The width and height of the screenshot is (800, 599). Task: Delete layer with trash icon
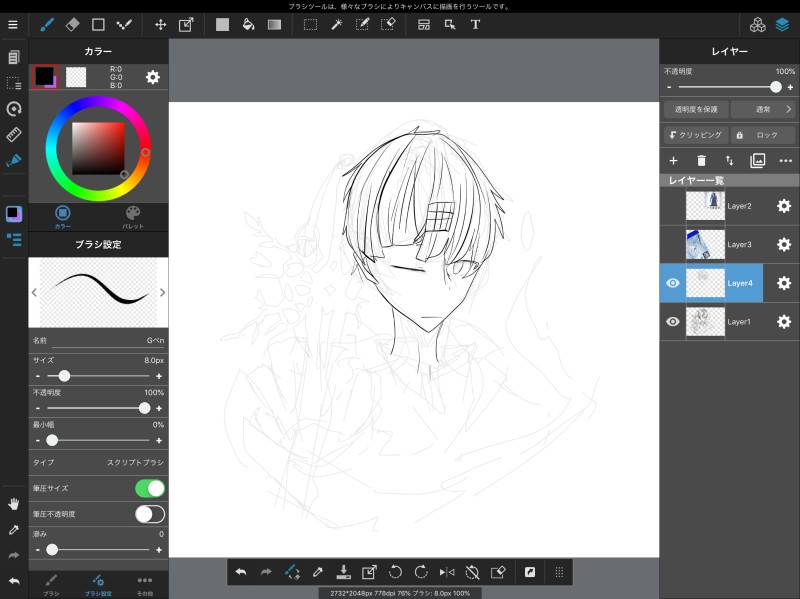click(702, 161)
